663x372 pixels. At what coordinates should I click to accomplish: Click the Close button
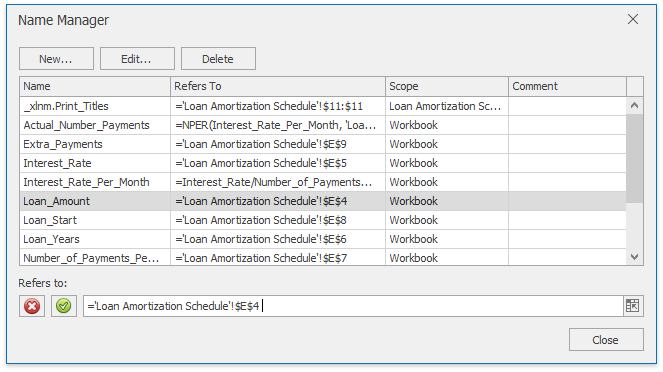click(x=606, y=339)
